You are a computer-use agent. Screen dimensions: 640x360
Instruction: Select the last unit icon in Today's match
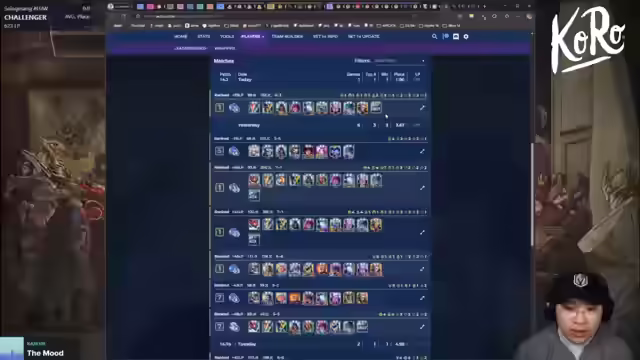[376, 107]
